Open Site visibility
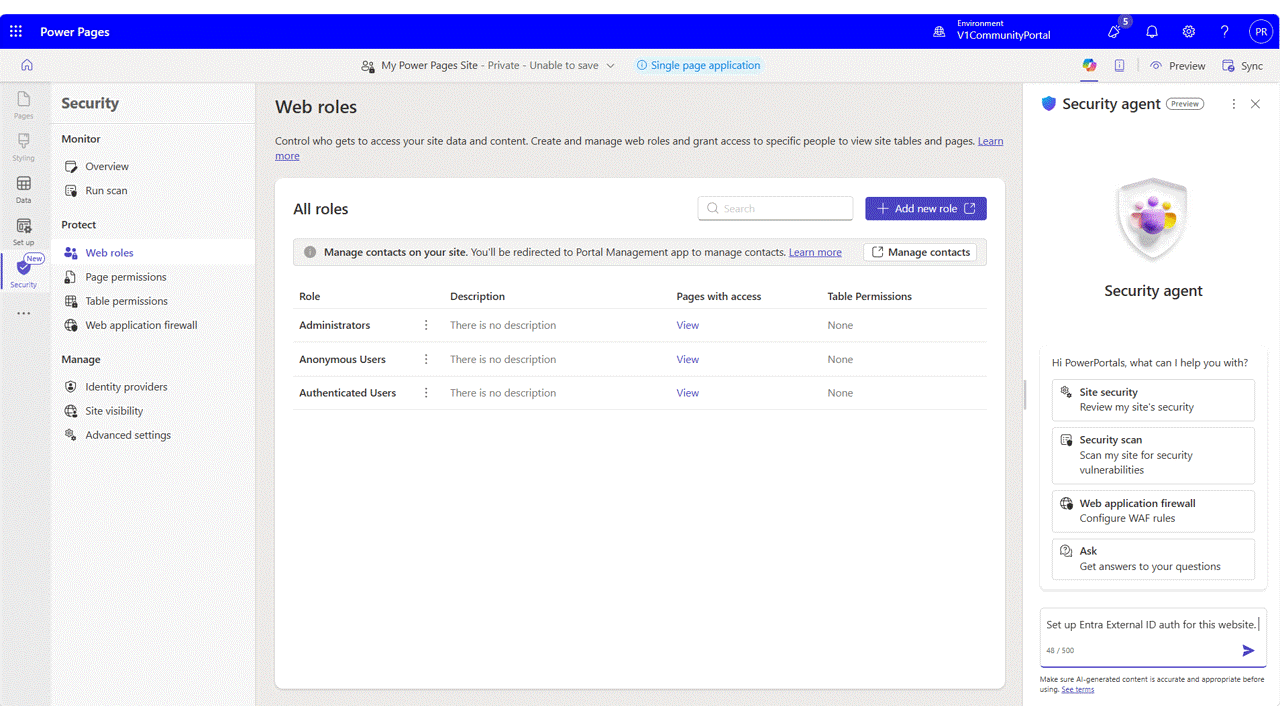1280x718 pixels. pos(104,411)
